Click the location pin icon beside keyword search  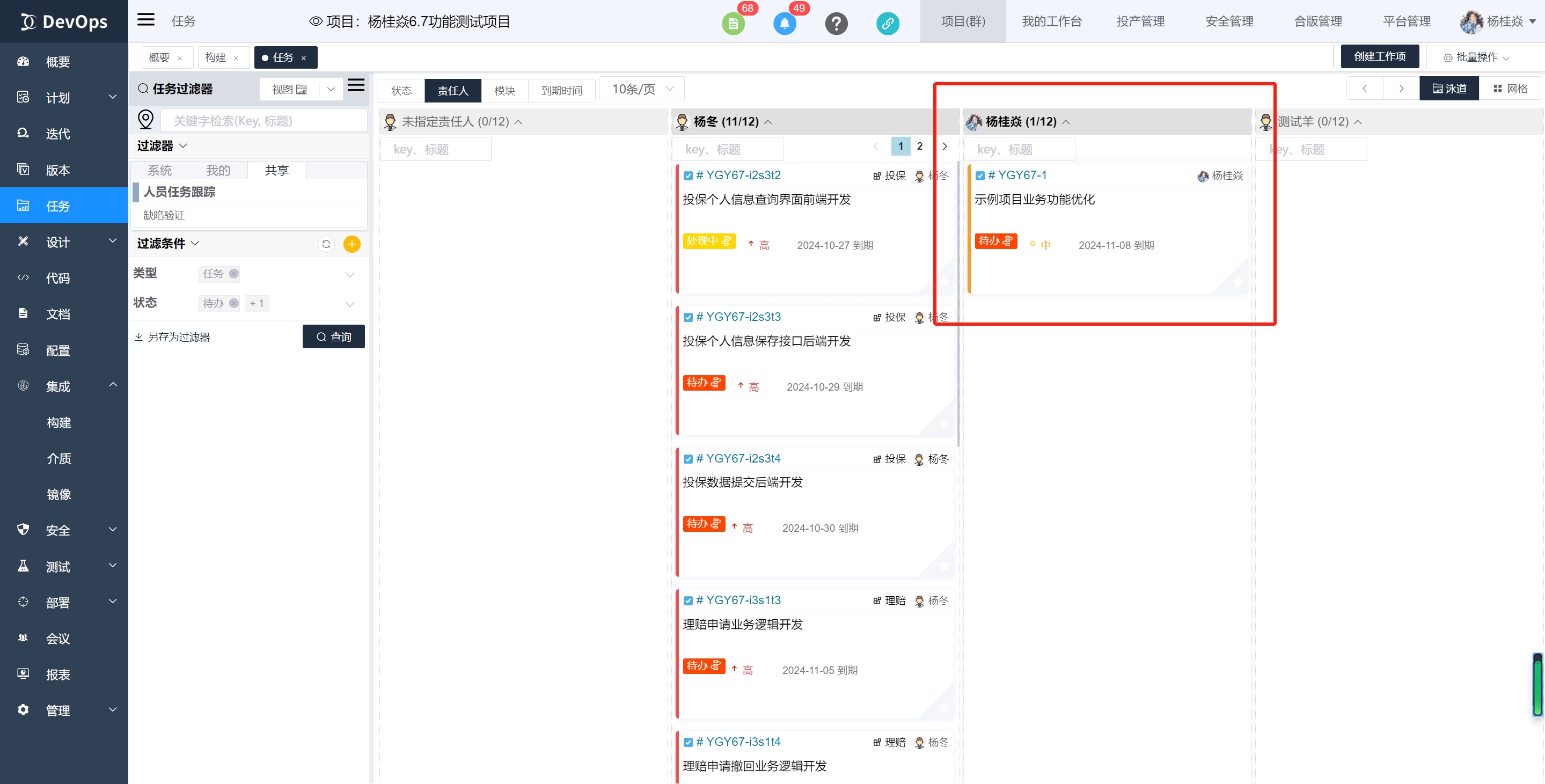click(x=146, y=119)
